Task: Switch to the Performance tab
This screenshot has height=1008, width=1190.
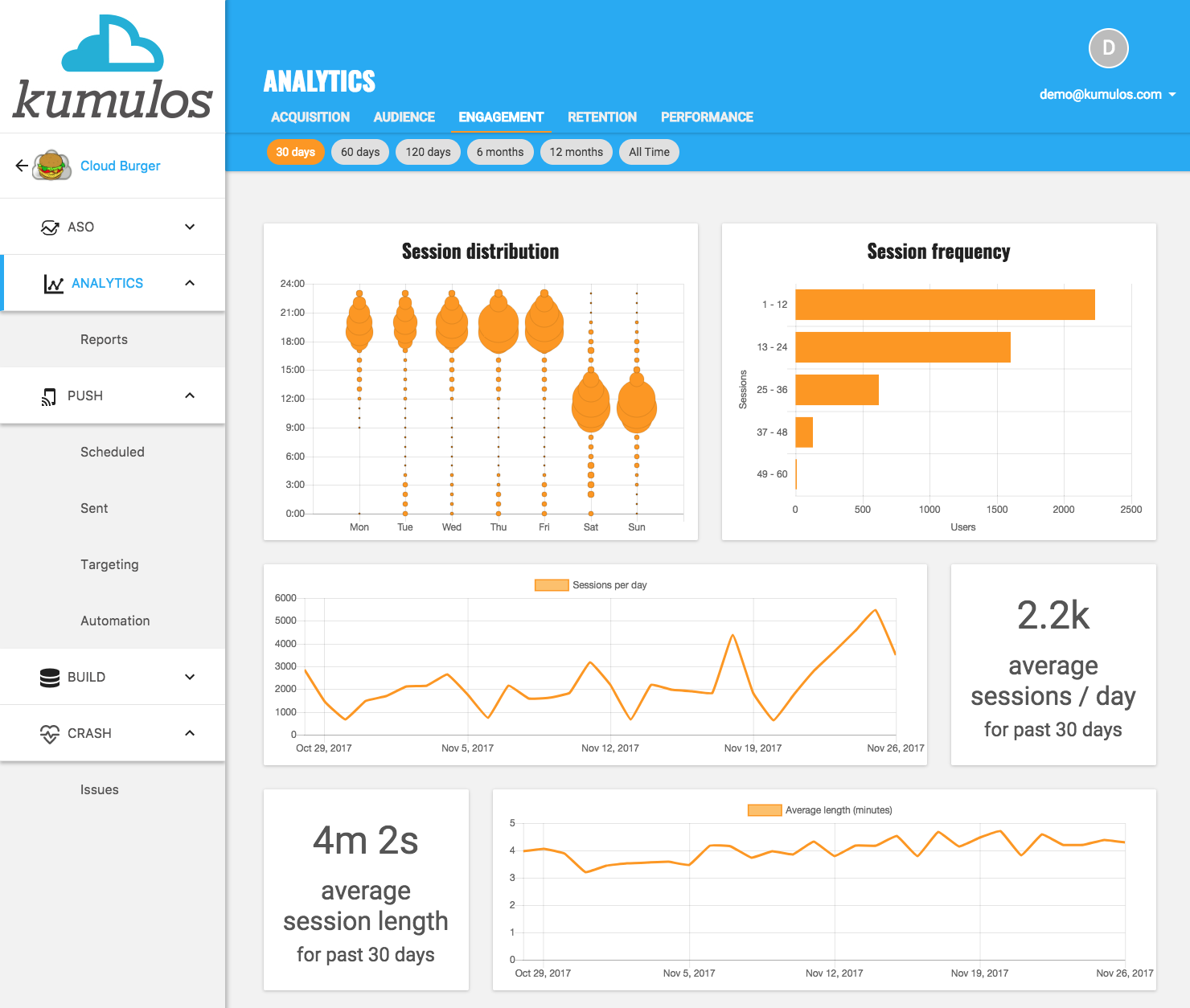Action: (707, 117)
